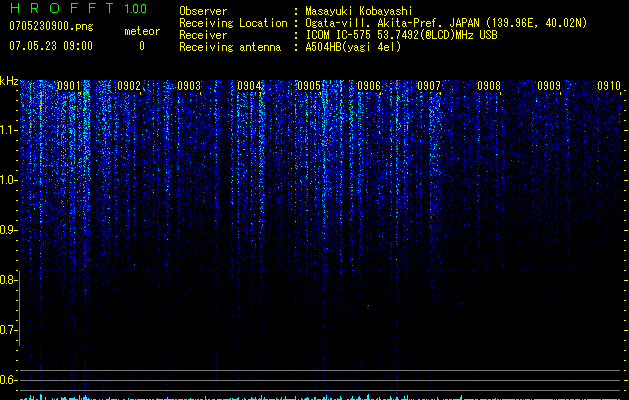Click the 0903 time marker
Viewport: 629px width, 400px height.
click(189, 86)
